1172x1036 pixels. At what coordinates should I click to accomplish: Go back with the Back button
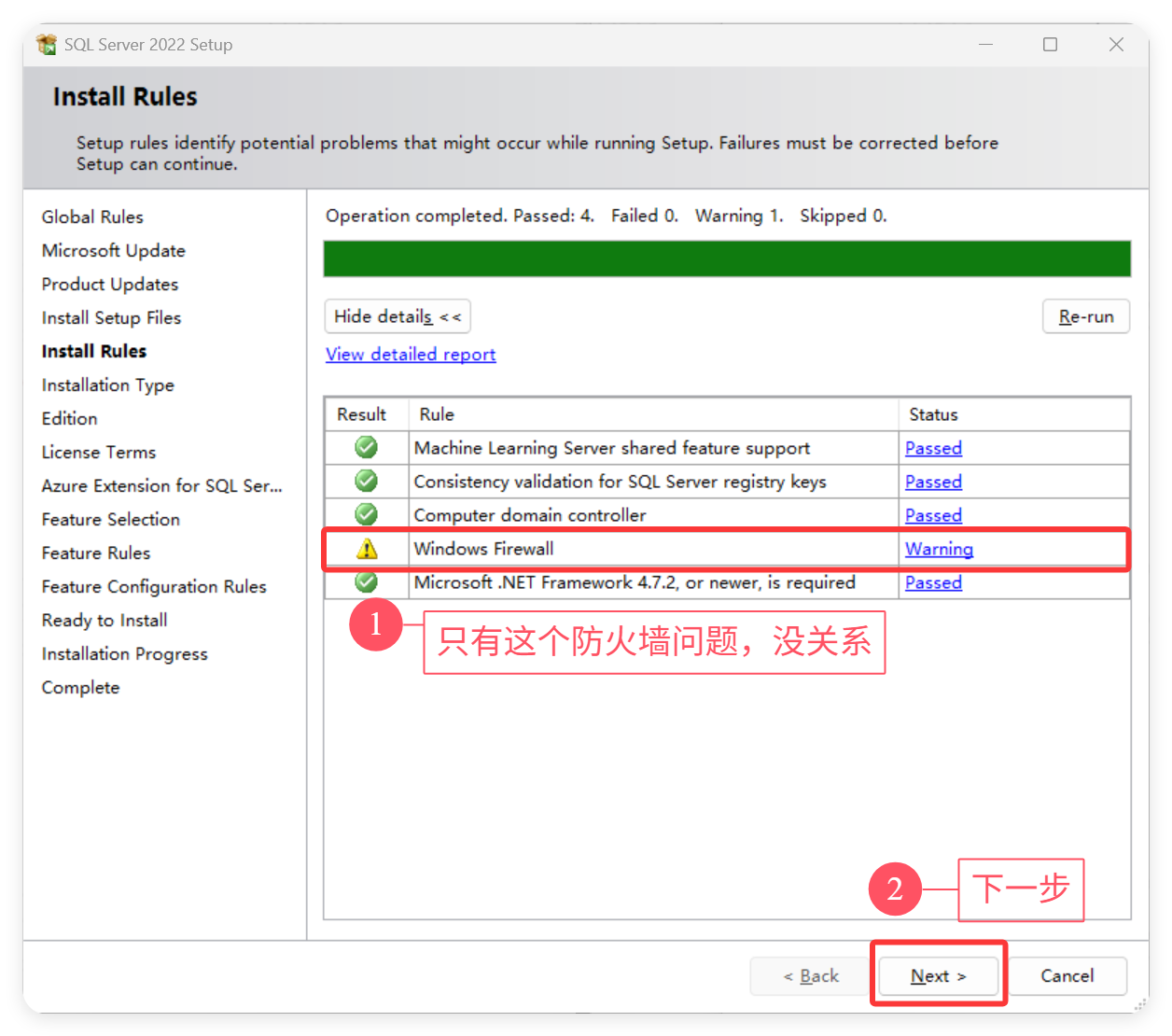[x=811, y=975]
